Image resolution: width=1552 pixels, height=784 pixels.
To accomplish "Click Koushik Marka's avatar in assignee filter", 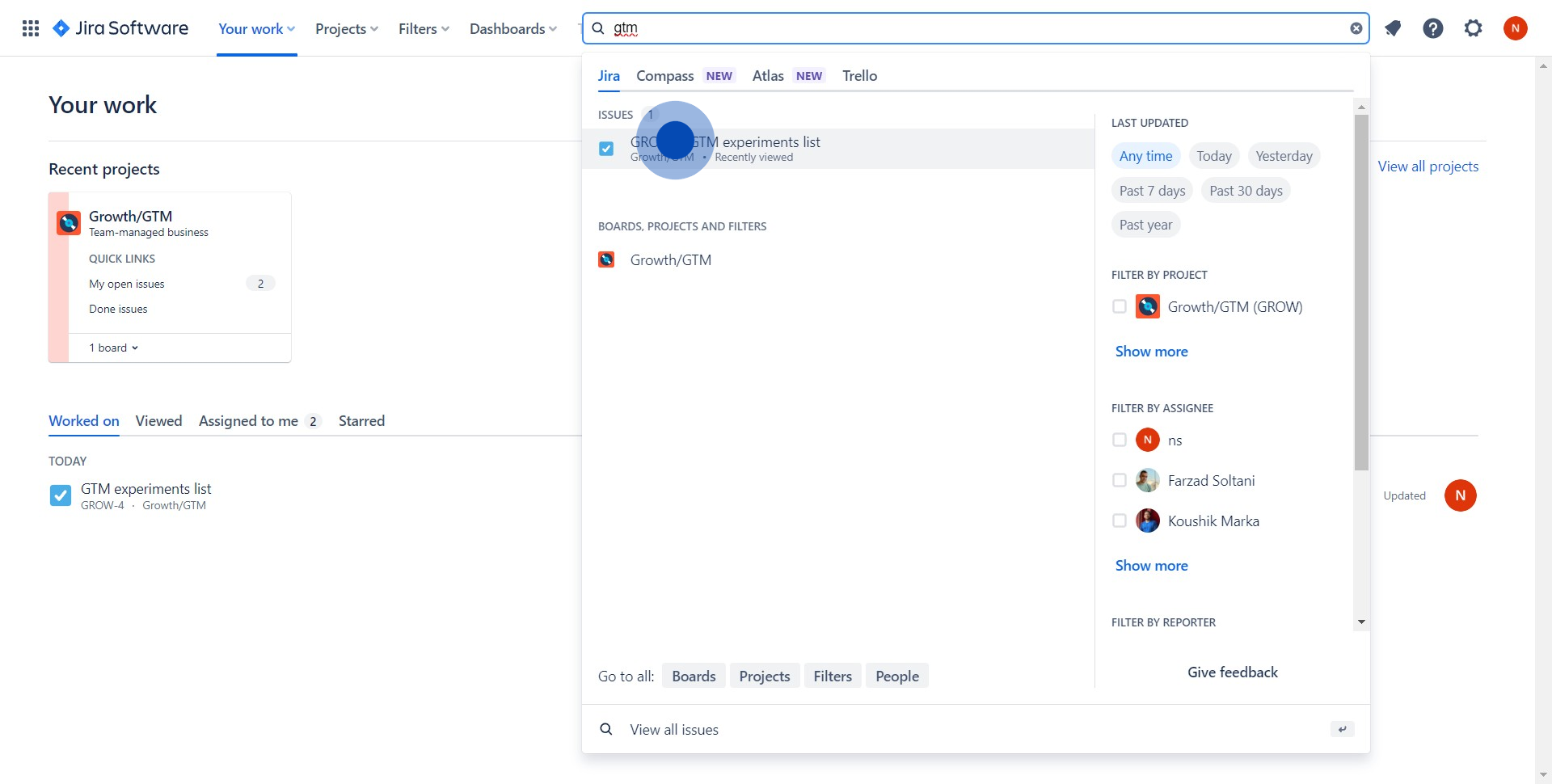I will 1148,521.
